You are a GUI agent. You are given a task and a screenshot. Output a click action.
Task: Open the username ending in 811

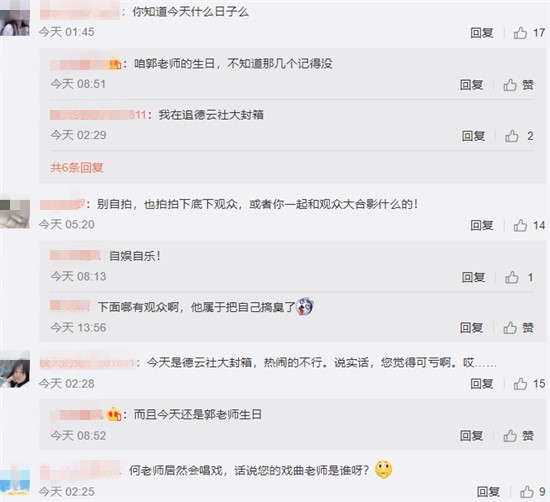[98, 115]
